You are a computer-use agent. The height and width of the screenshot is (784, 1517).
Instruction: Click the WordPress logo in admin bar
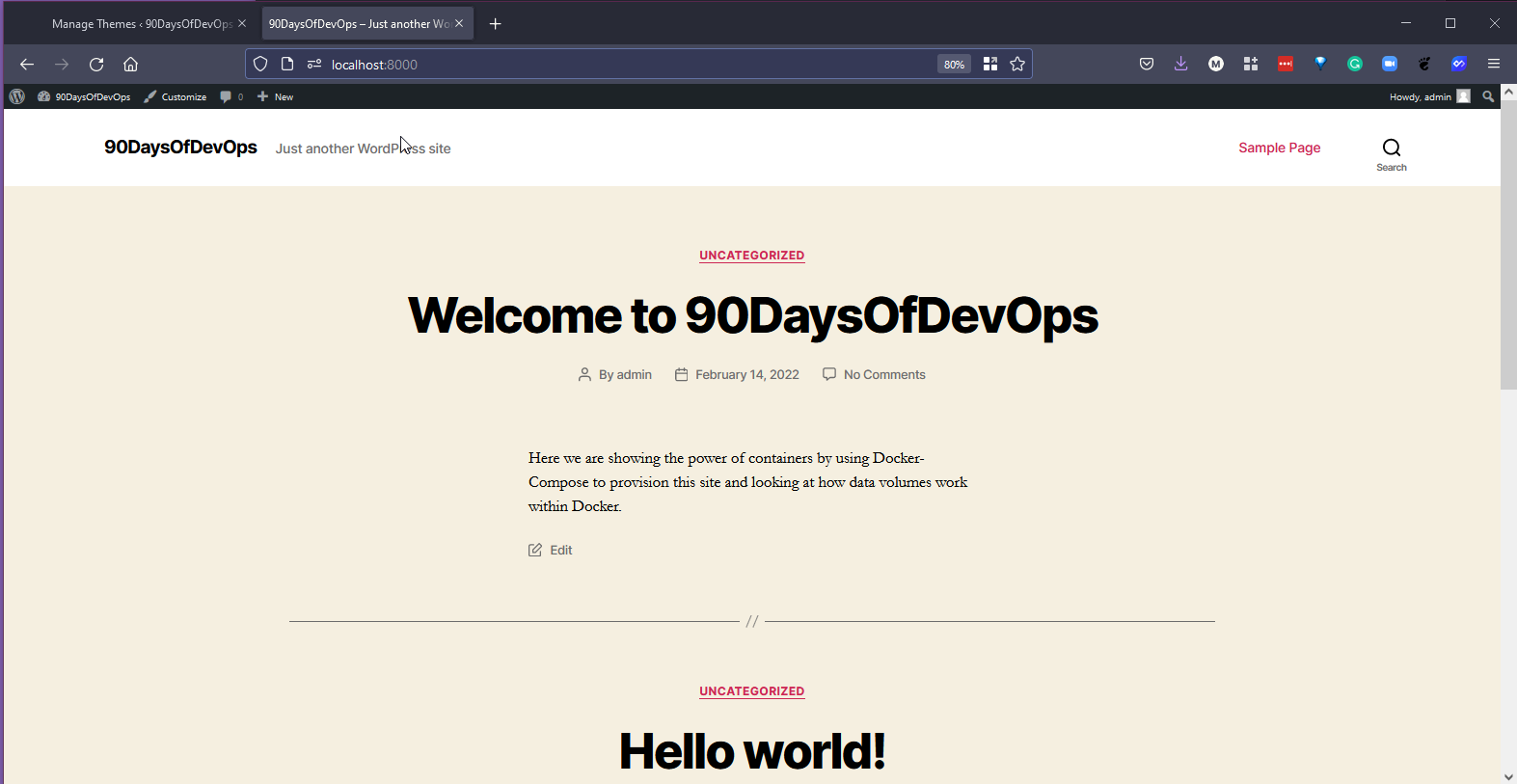pyautogui.click(x=16, y=96)
